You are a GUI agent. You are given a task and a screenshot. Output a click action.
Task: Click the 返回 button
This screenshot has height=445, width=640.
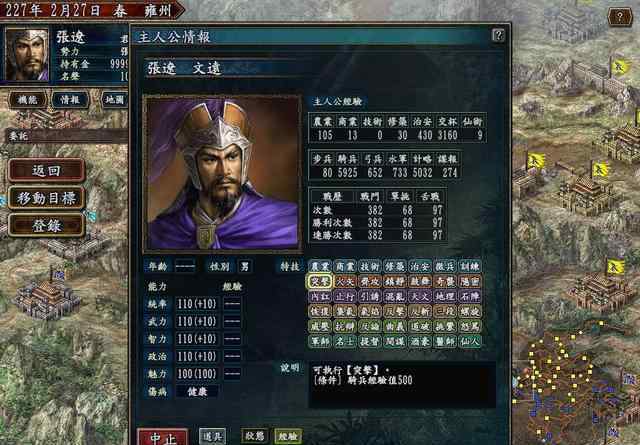click(x=47, y=171)
